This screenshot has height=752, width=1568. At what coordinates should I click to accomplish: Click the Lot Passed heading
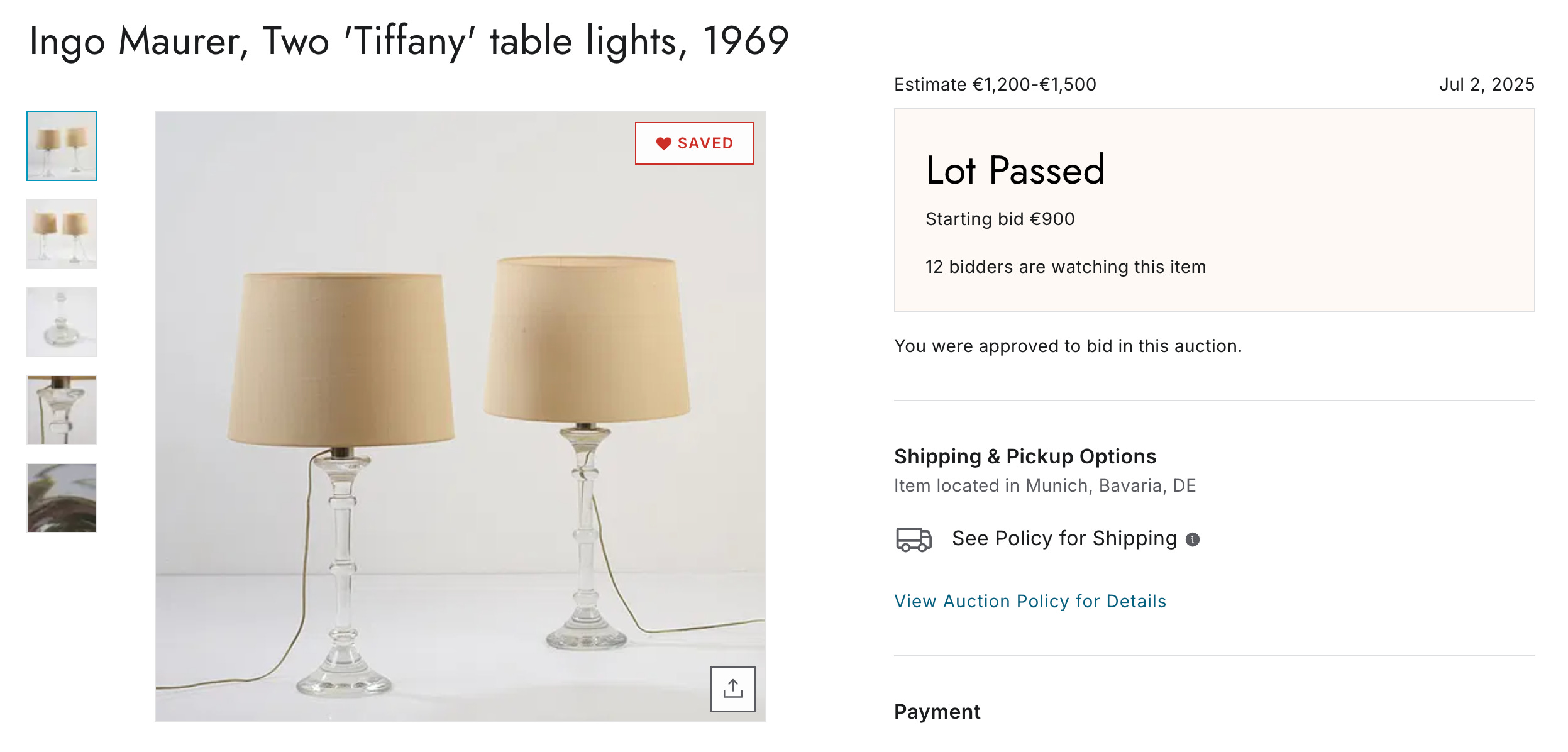coord(1015,170)
